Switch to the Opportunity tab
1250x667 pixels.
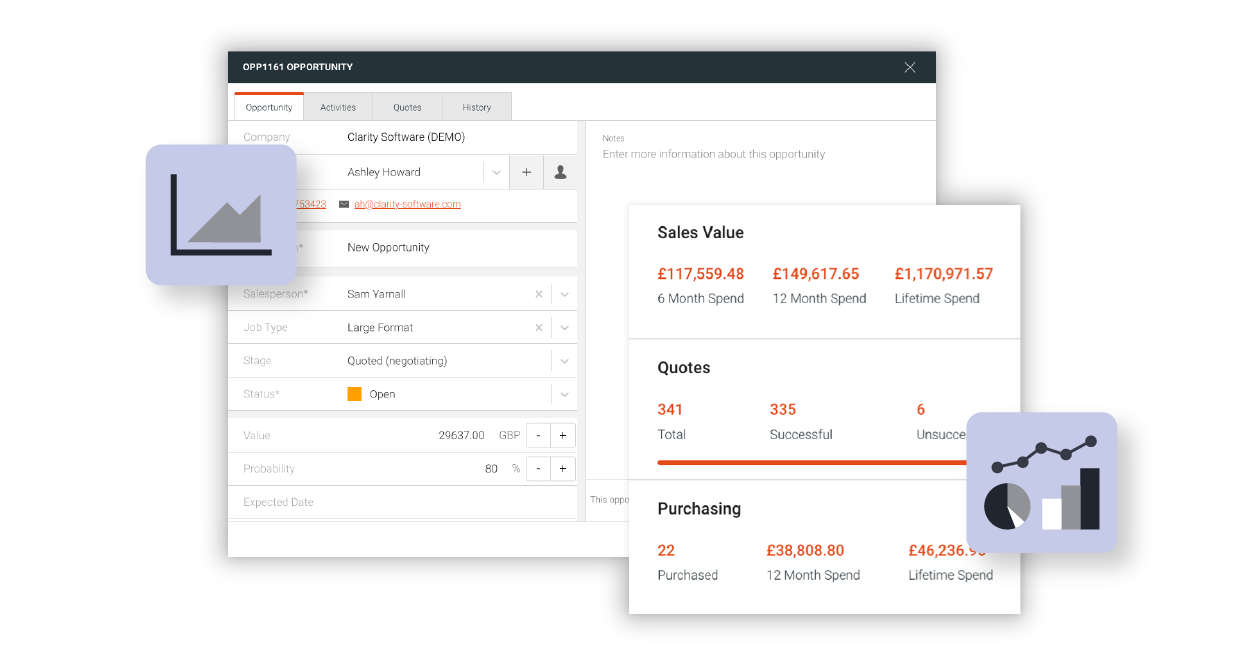click(269, 107)
